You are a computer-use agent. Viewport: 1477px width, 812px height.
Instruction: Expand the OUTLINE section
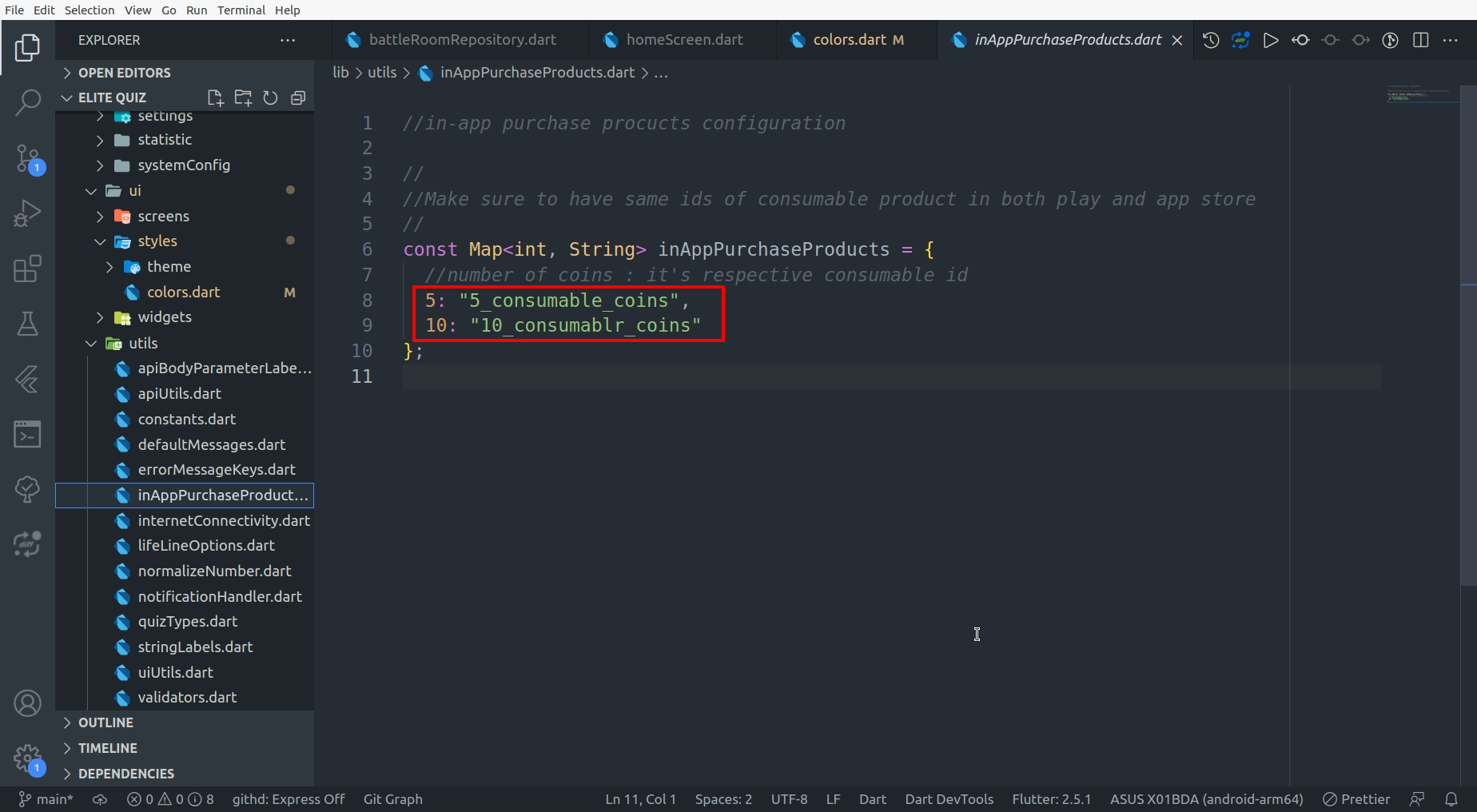tap(105, 722)
